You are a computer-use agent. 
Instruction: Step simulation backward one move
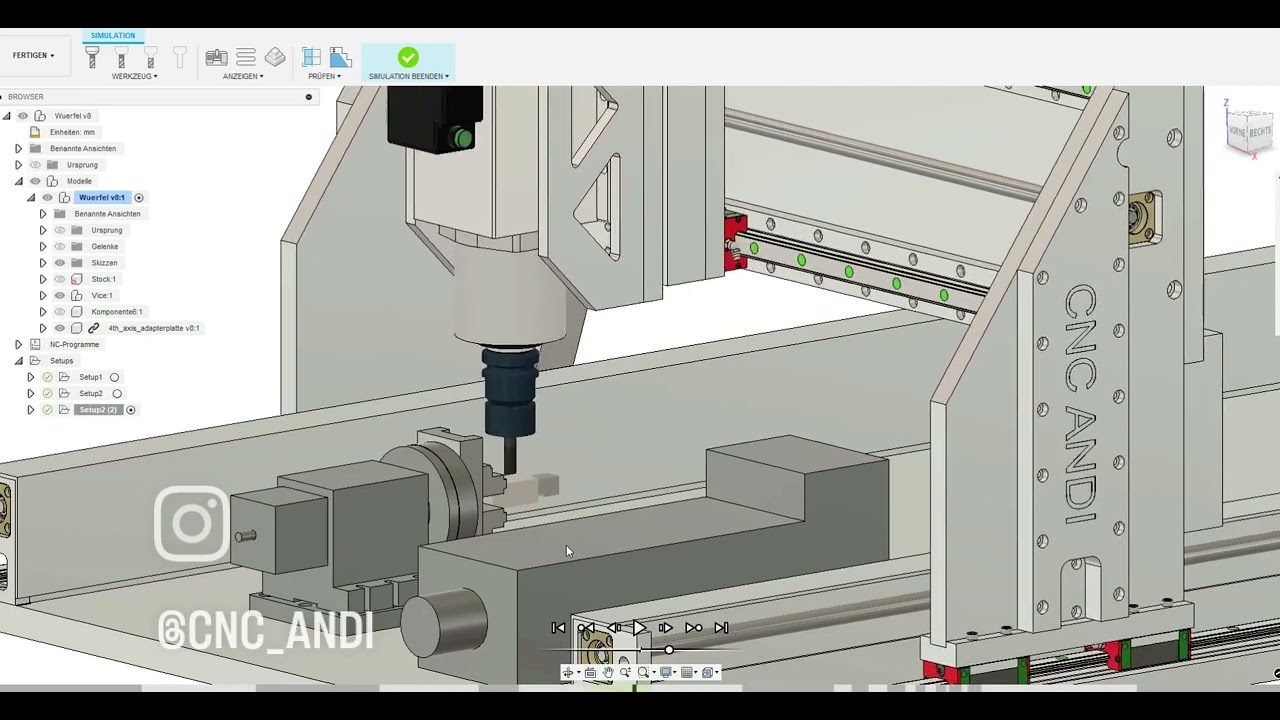(x=613, y=628)
